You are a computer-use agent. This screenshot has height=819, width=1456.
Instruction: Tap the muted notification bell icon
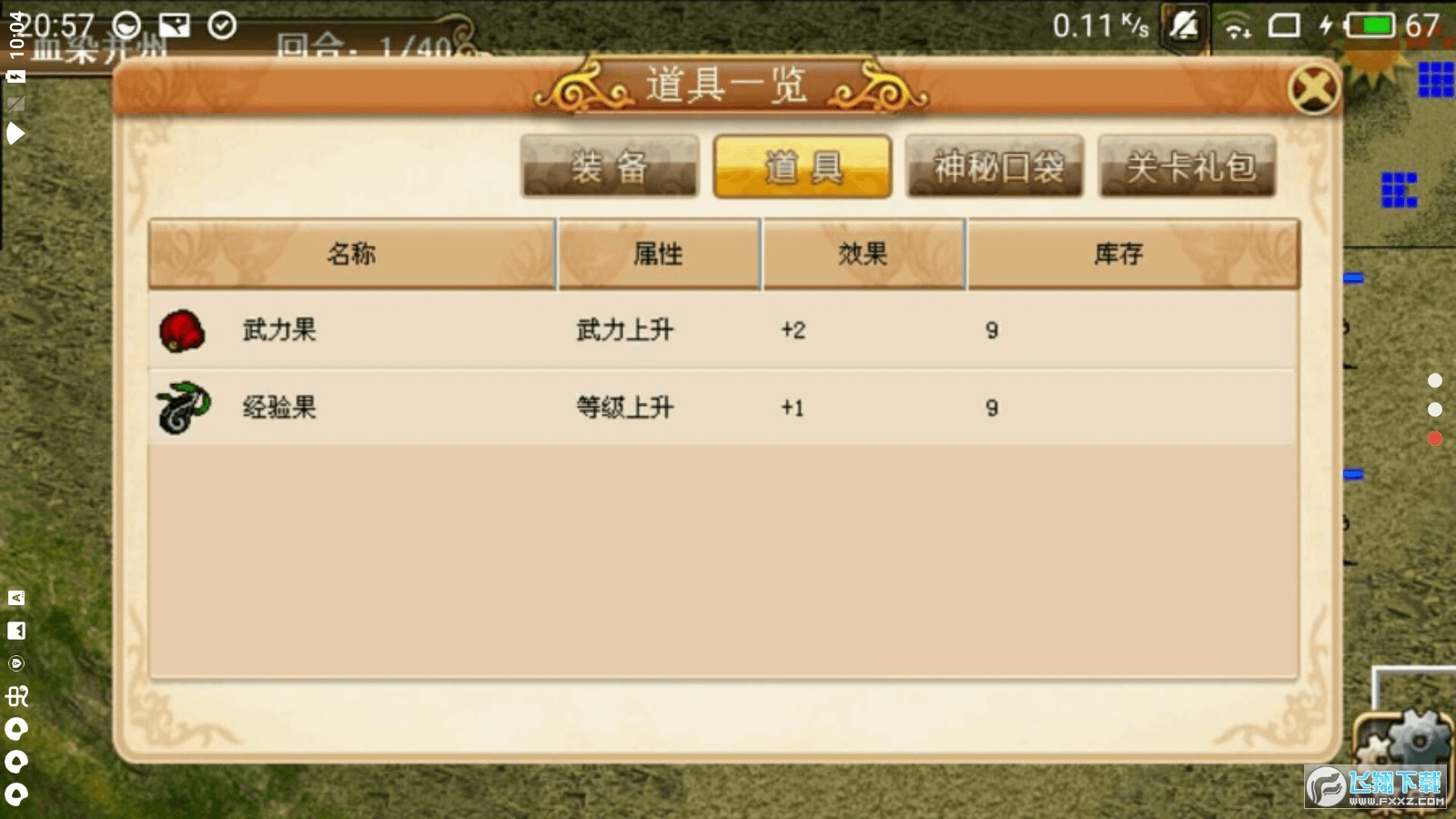coord(1184,25)
